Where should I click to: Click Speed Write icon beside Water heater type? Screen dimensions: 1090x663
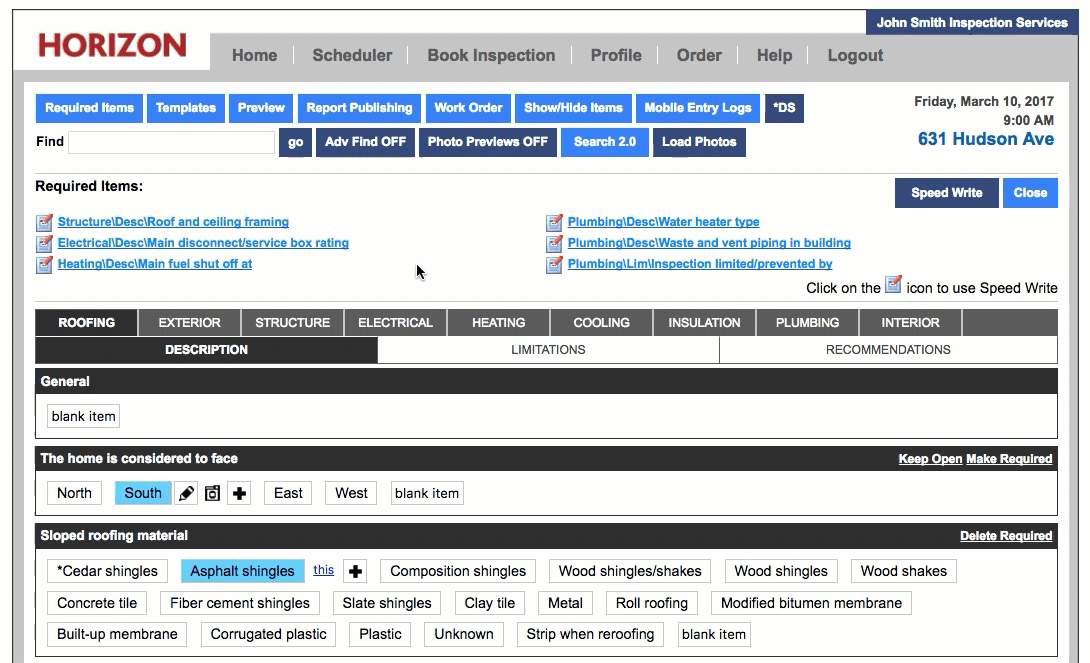click(x=554, y=222)
